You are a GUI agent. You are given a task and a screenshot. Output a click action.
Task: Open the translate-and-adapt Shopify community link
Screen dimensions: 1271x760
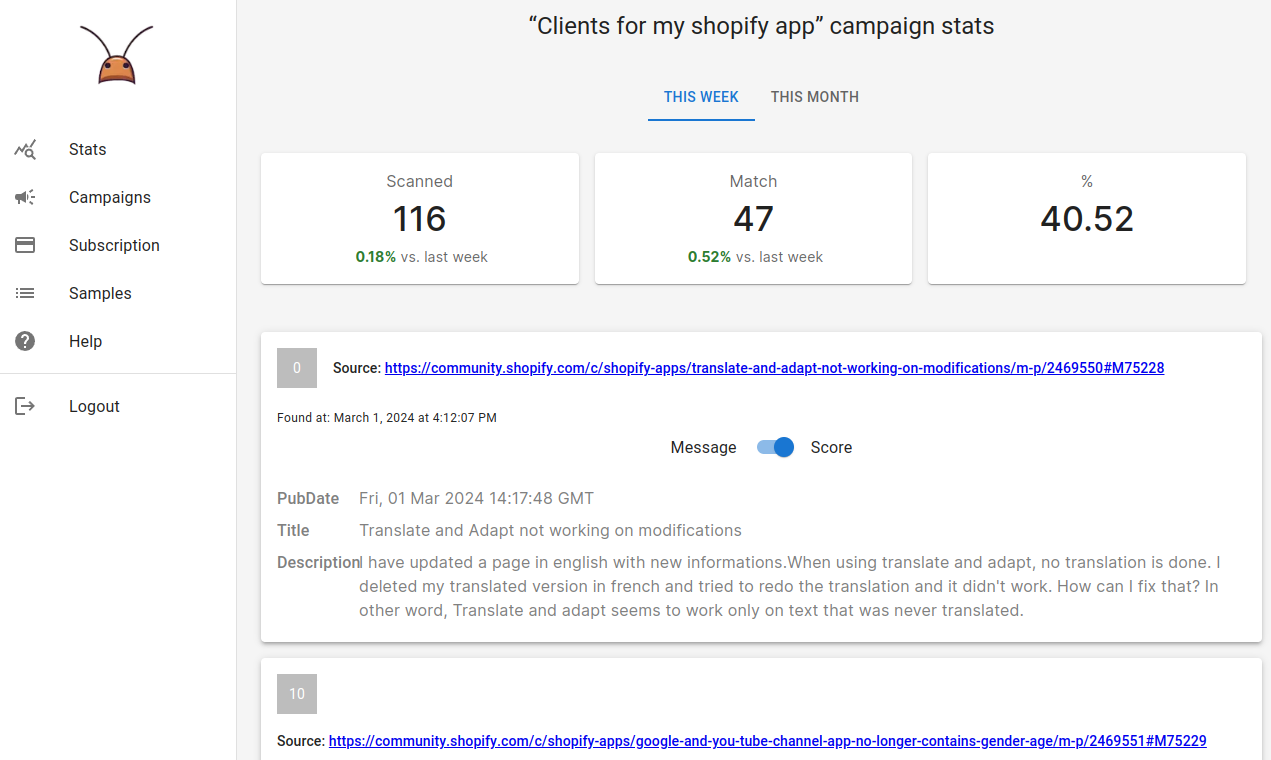click(774, 368)
